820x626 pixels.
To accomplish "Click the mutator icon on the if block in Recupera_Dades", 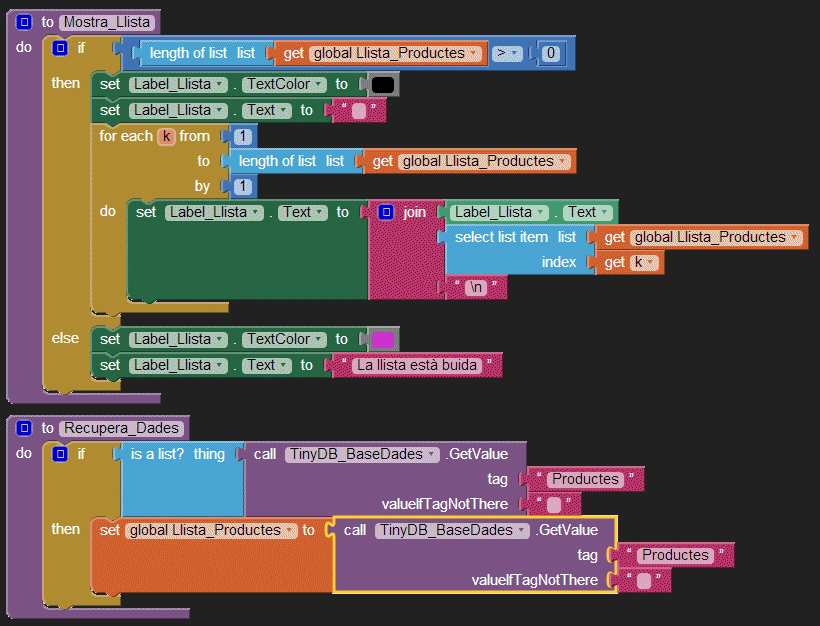I will pyautogui.click(x=60, y=454).
